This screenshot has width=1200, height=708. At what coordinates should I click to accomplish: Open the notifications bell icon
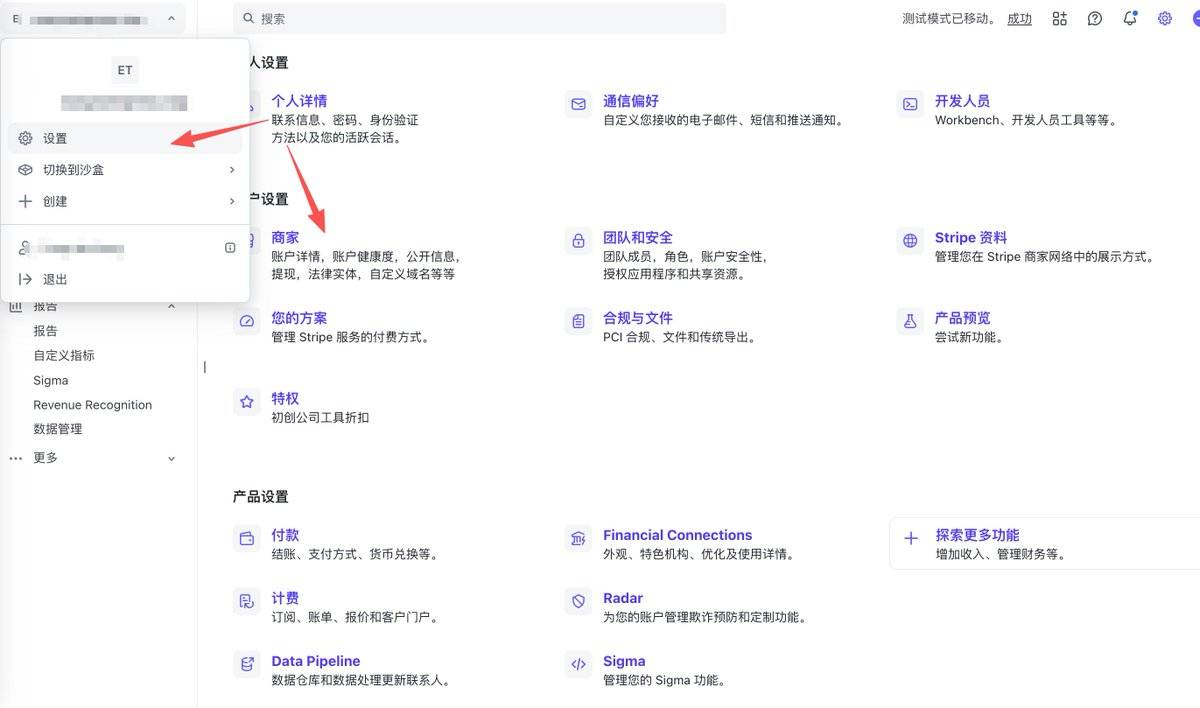coord(1130,19)
